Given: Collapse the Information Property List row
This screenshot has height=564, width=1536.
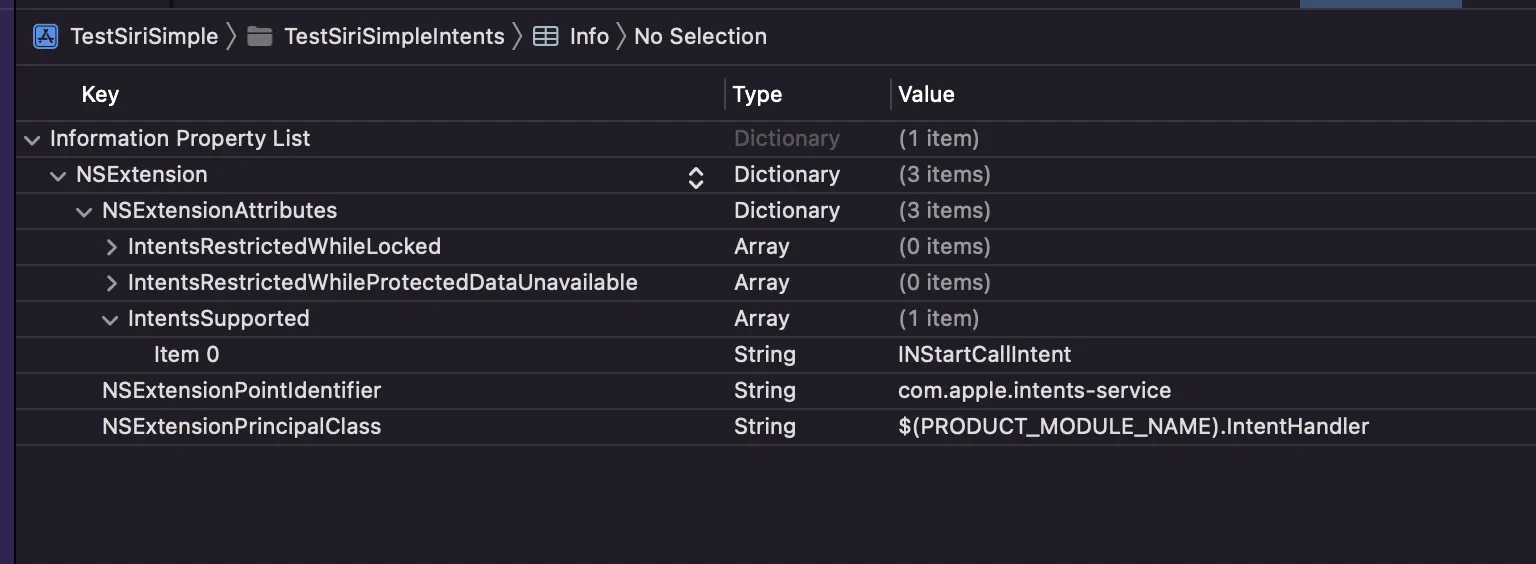Looking at the screenshot, I should pos(33,139).
